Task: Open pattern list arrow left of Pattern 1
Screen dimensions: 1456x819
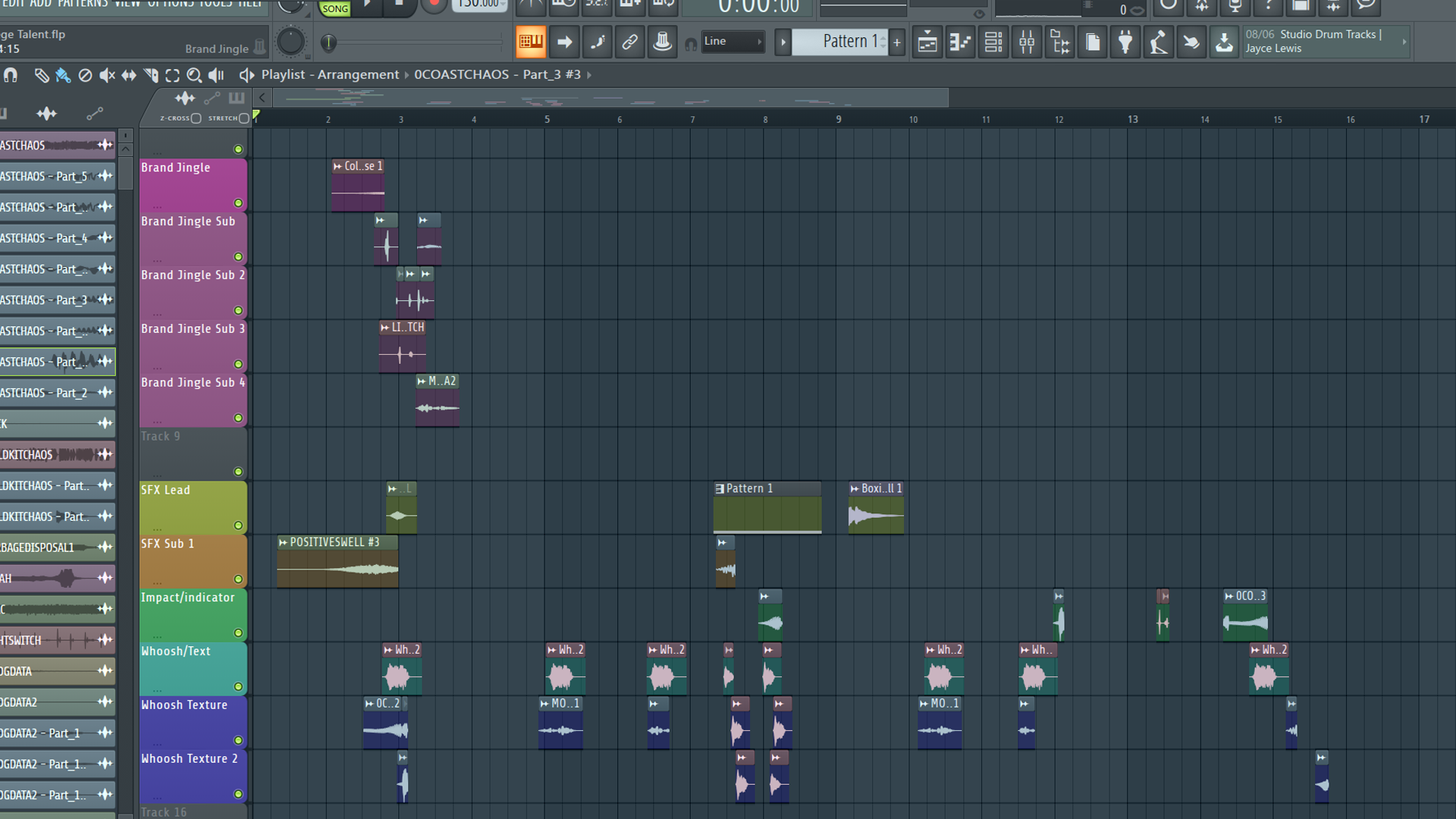Action: click(783, 42)
